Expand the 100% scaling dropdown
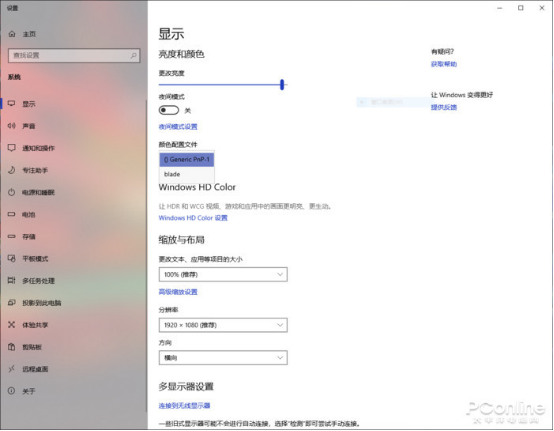The image size is (554, 431). 223,274
